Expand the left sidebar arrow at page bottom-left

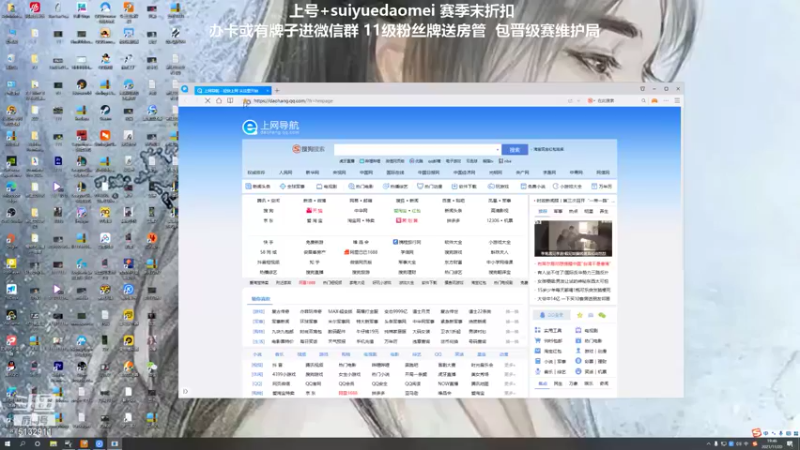pos(186,392)
